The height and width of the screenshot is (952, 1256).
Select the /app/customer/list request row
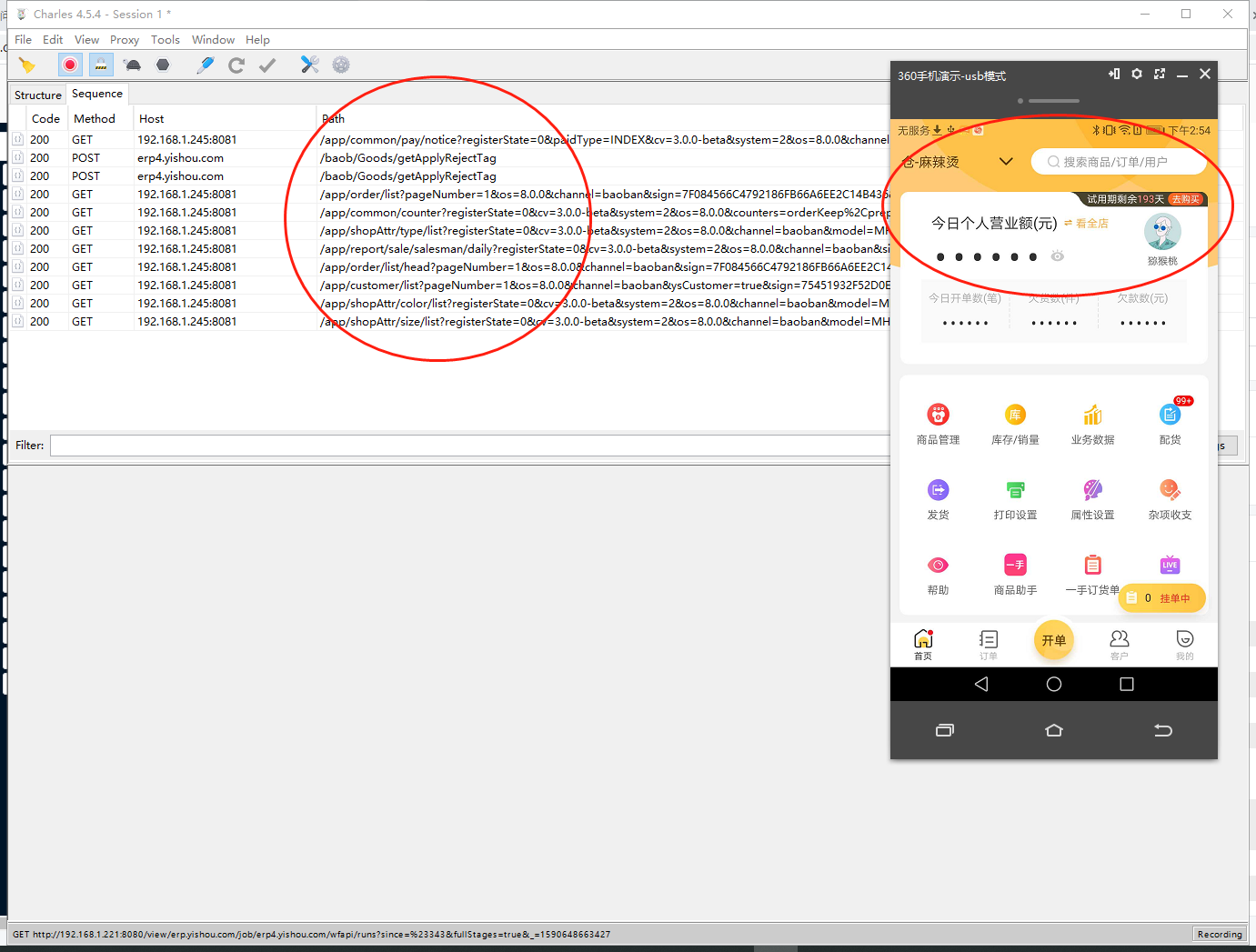(449, 286)
